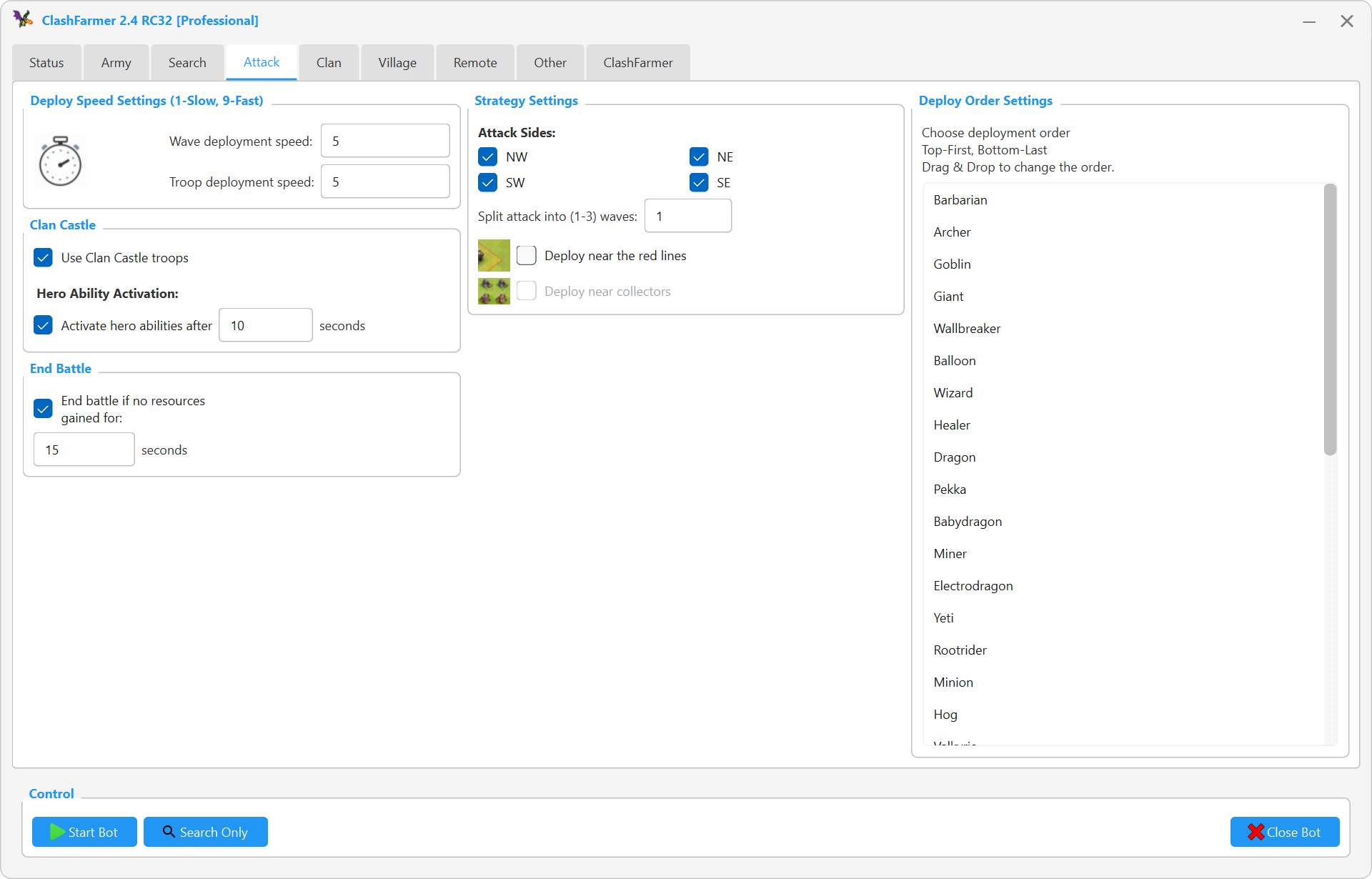This screenshot has height=879, width=1372.
Task: Select Rootrider in deploy order list
Action: point(1123,650)
